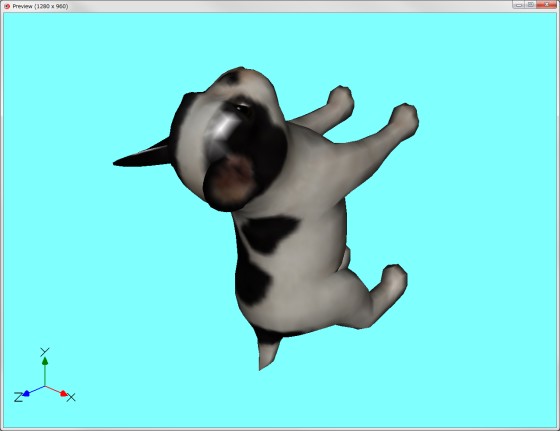
Task: Maximize the Preview window
Action: pos(530,4)
